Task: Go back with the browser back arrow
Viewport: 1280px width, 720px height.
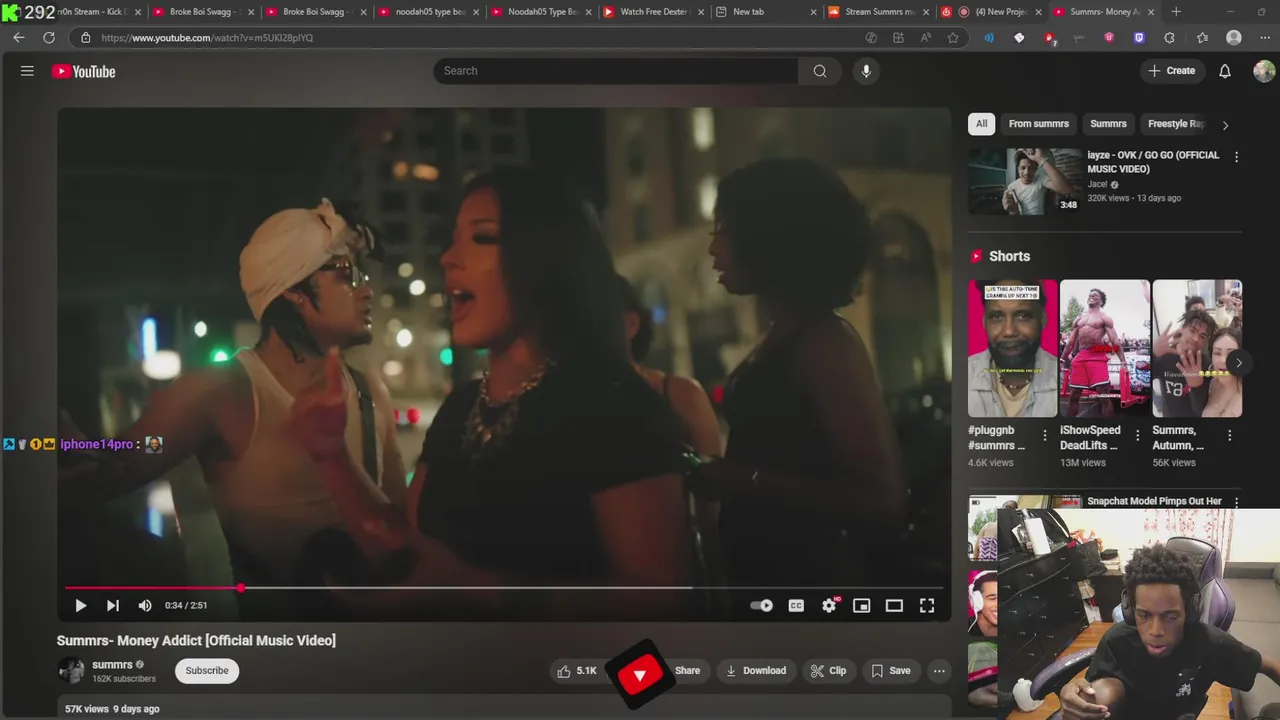Action: click(19, 37)
